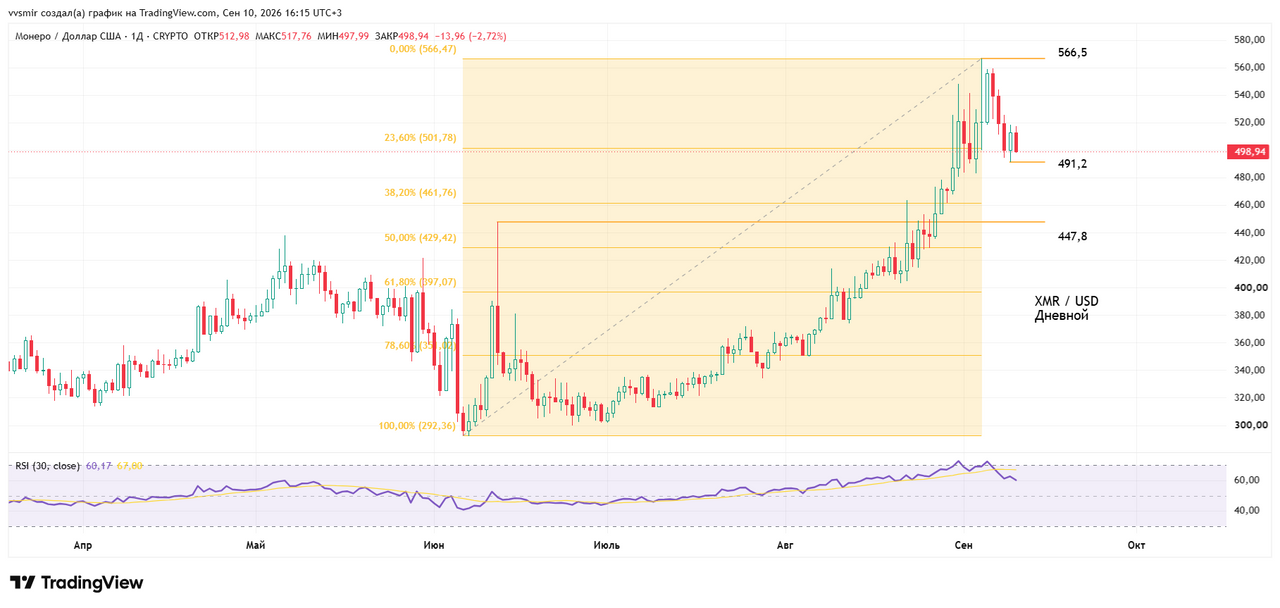The width and height of the screenshot is (1280, 608).
Task: Select the 491,2 price annotation
Action: pyautogui.click(x=1072, y=163)
